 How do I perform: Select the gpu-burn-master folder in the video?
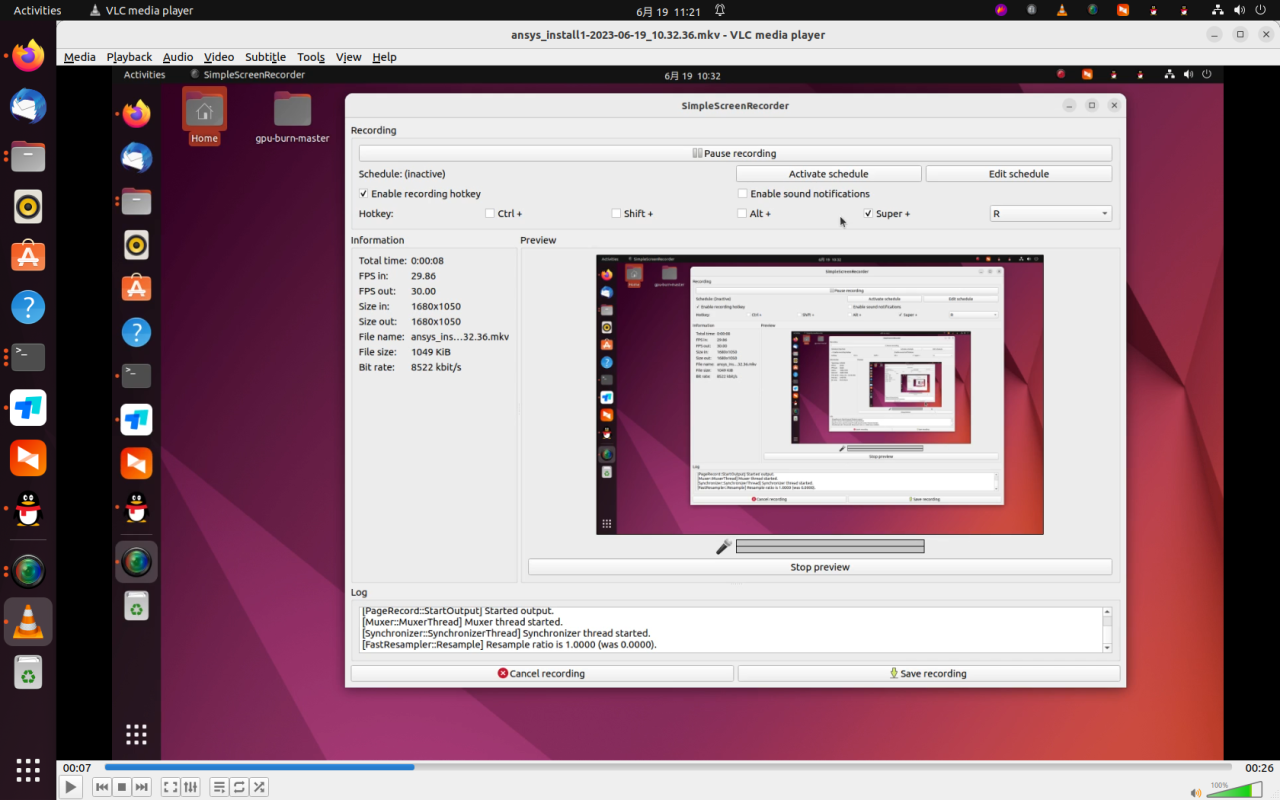(x=292, y=118)
